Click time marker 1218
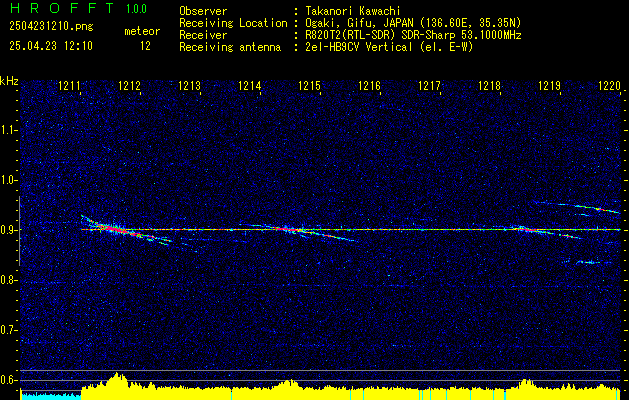Viewport: 629px width, 400px height. click(x=489, y=85)
